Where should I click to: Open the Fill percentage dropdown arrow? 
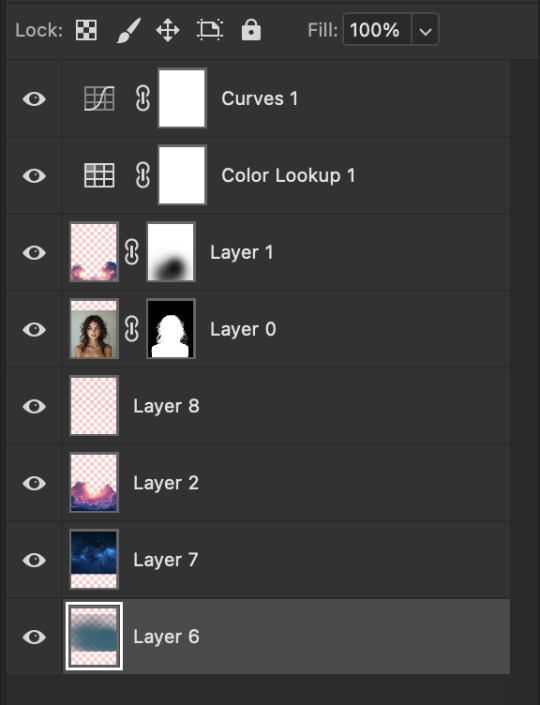click(425, 30)
